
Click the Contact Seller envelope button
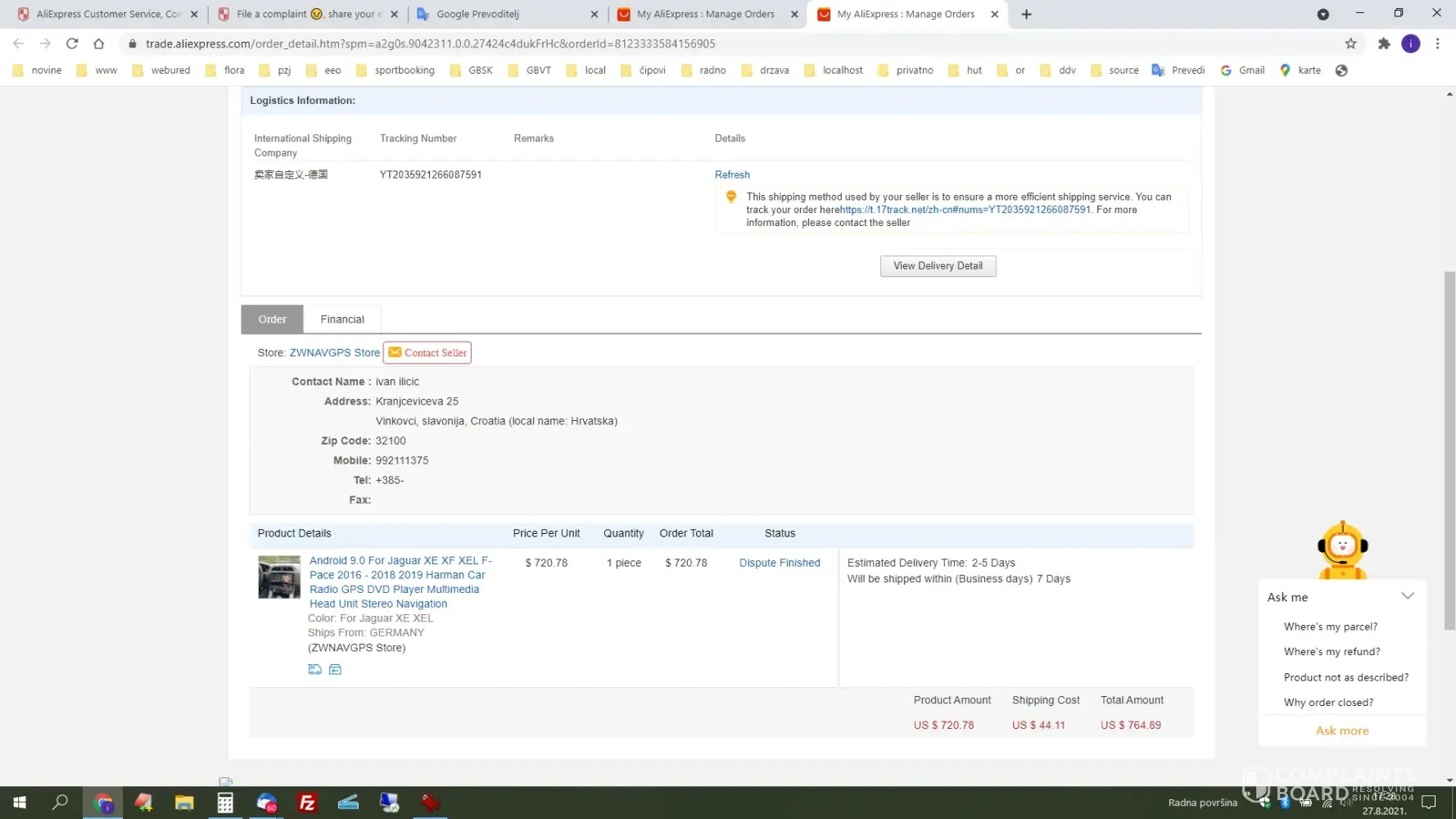tap(427, 353)
